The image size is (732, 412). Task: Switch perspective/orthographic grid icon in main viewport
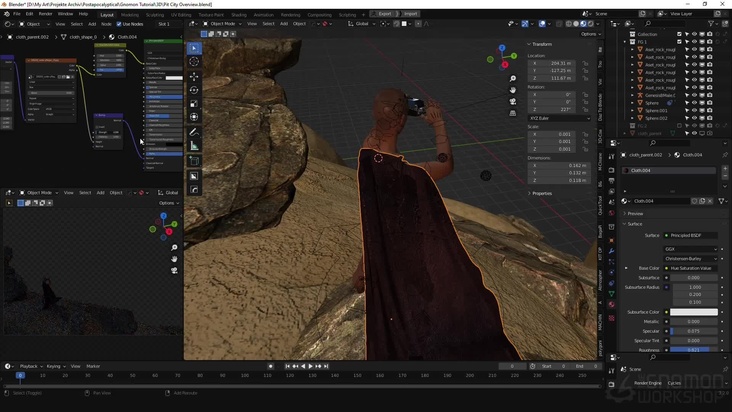point(513,113)
